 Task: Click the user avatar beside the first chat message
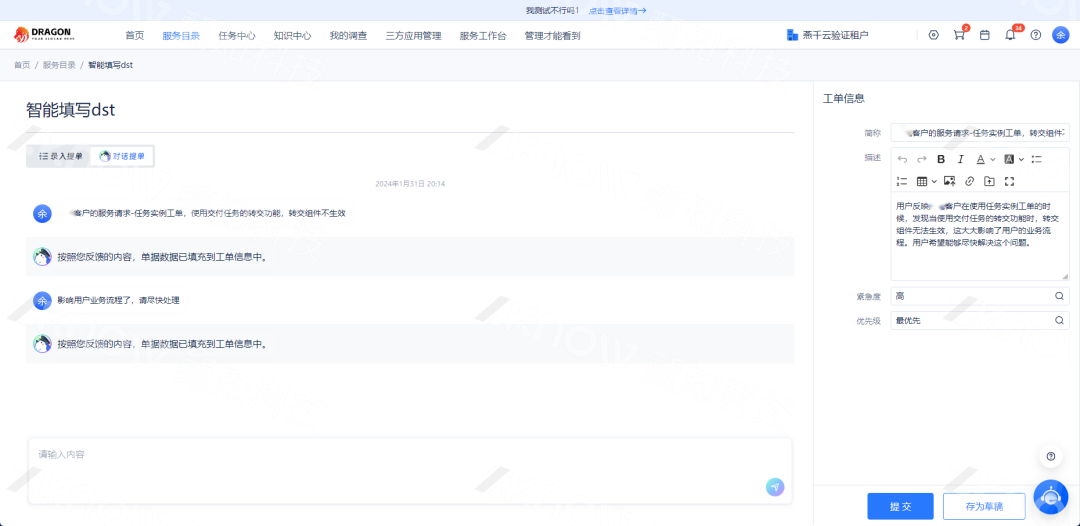coord(42,213)
